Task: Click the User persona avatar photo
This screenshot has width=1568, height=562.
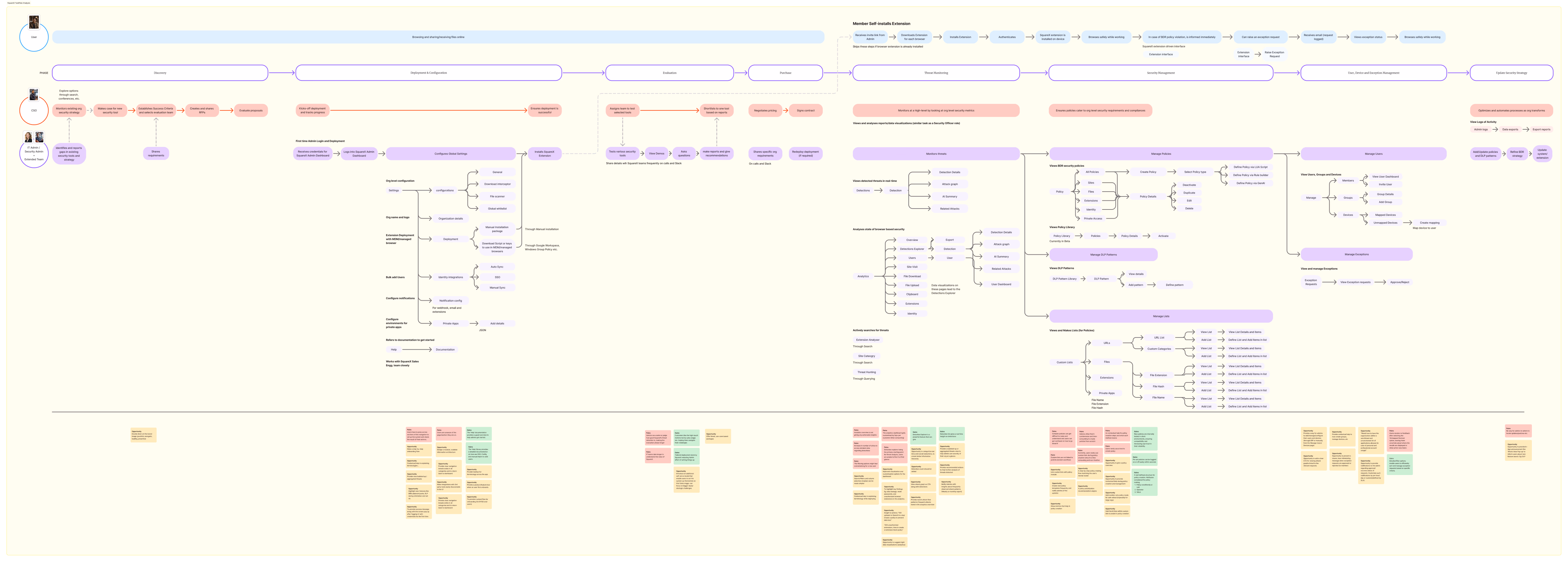Action: (x=34, y=22)
